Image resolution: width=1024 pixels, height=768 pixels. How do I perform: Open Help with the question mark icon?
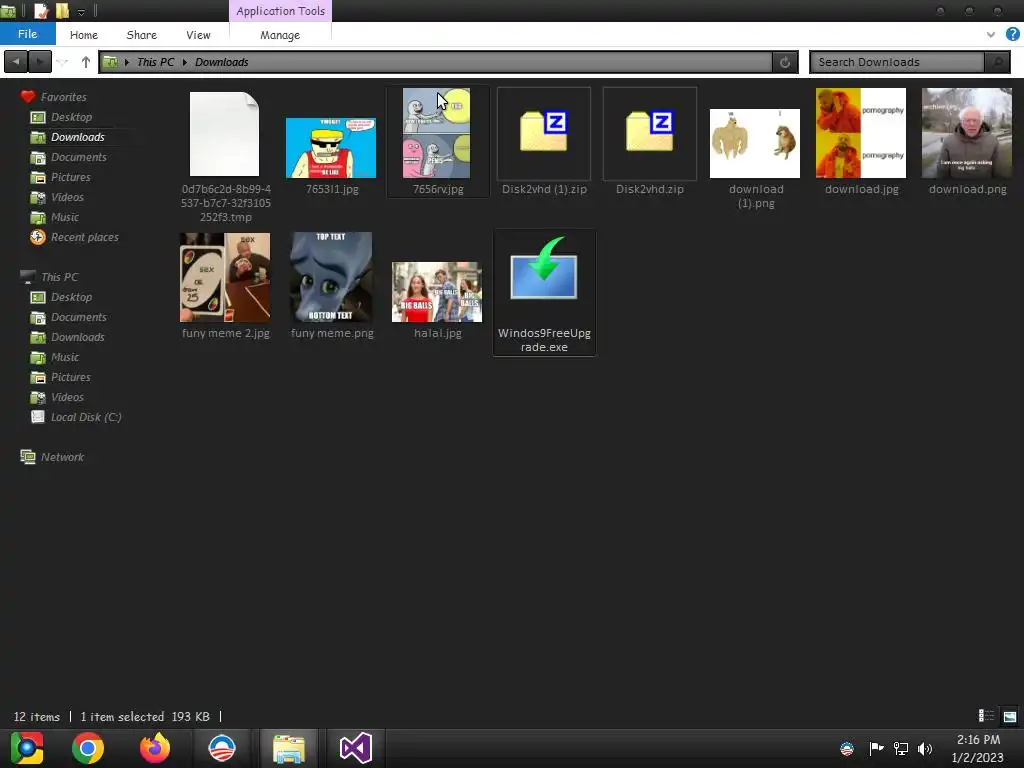point(1013,34)
